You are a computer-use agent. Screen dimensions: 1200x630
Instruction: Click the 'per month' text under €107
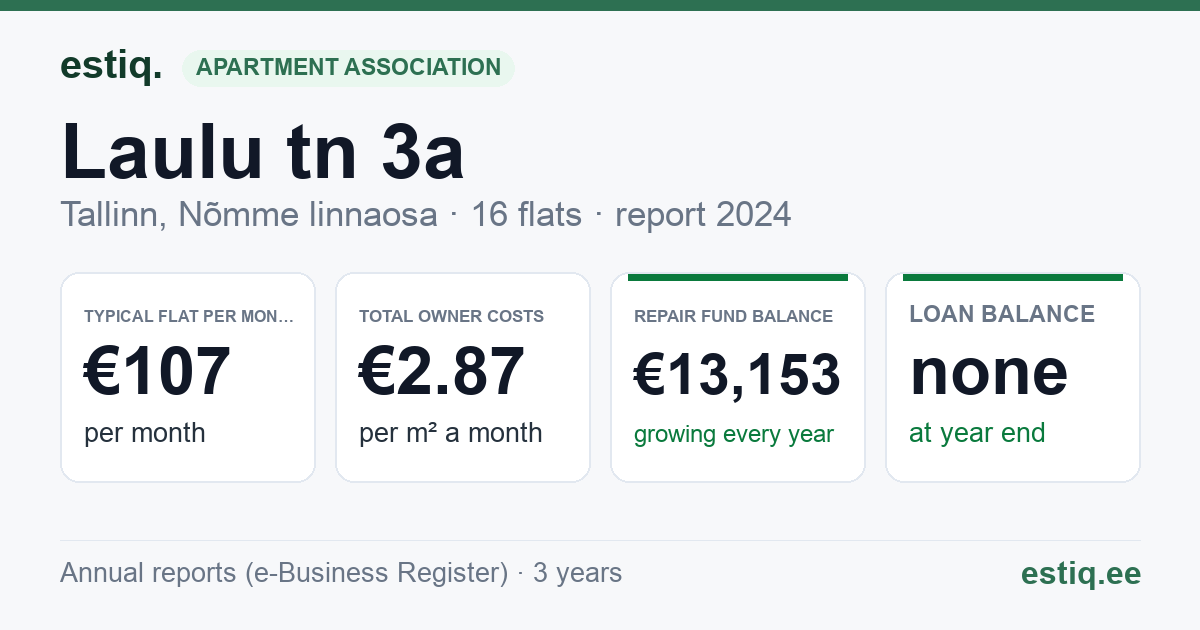(x=145, y=433)
